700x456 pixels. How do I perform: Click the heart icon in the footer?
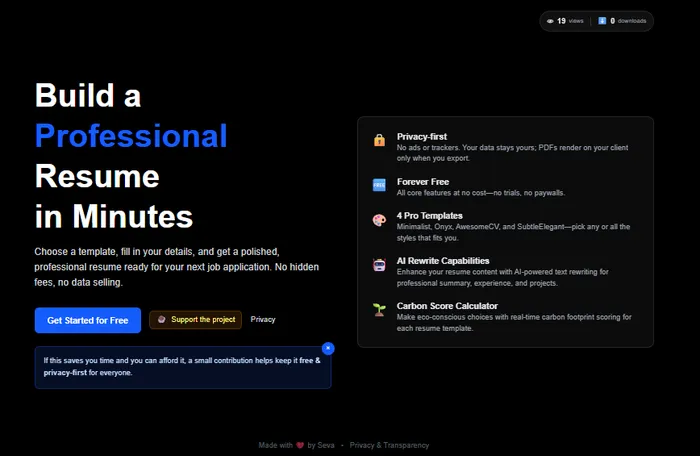pyautogui.click(x=300, y=445)
